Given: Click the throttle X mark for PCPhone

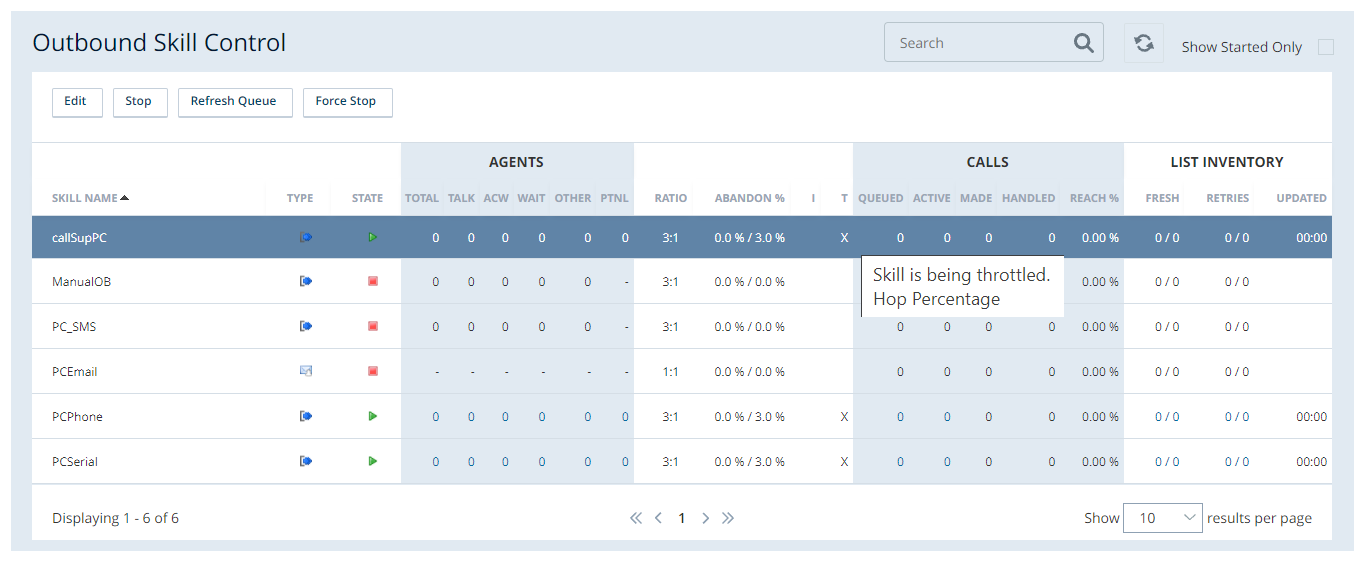Looking at the screenshot, I should (844, 417).
